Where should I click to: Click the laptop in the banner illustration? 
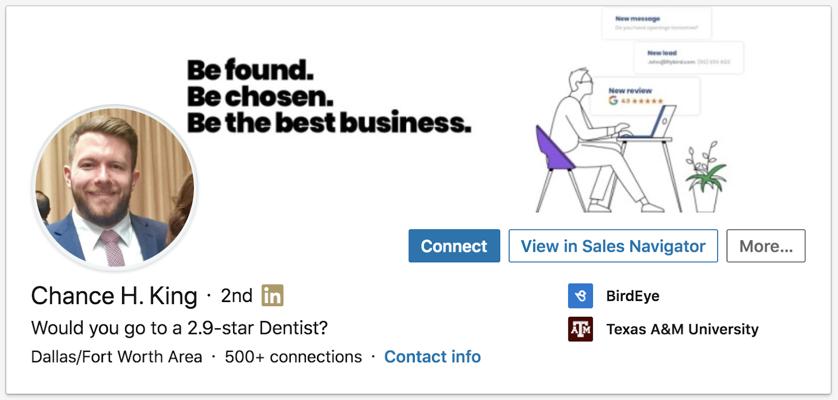coord(658,121)
